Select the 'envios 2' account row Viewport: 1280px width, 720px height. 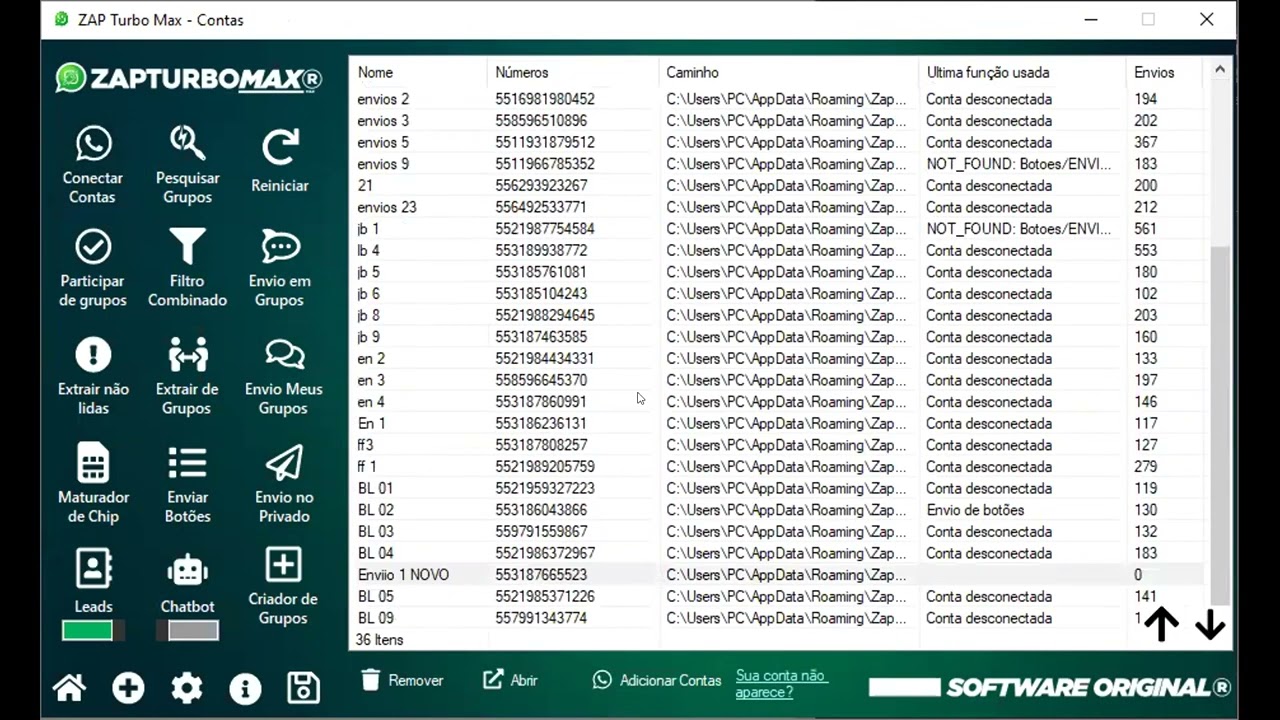click(x=779, y=99)
